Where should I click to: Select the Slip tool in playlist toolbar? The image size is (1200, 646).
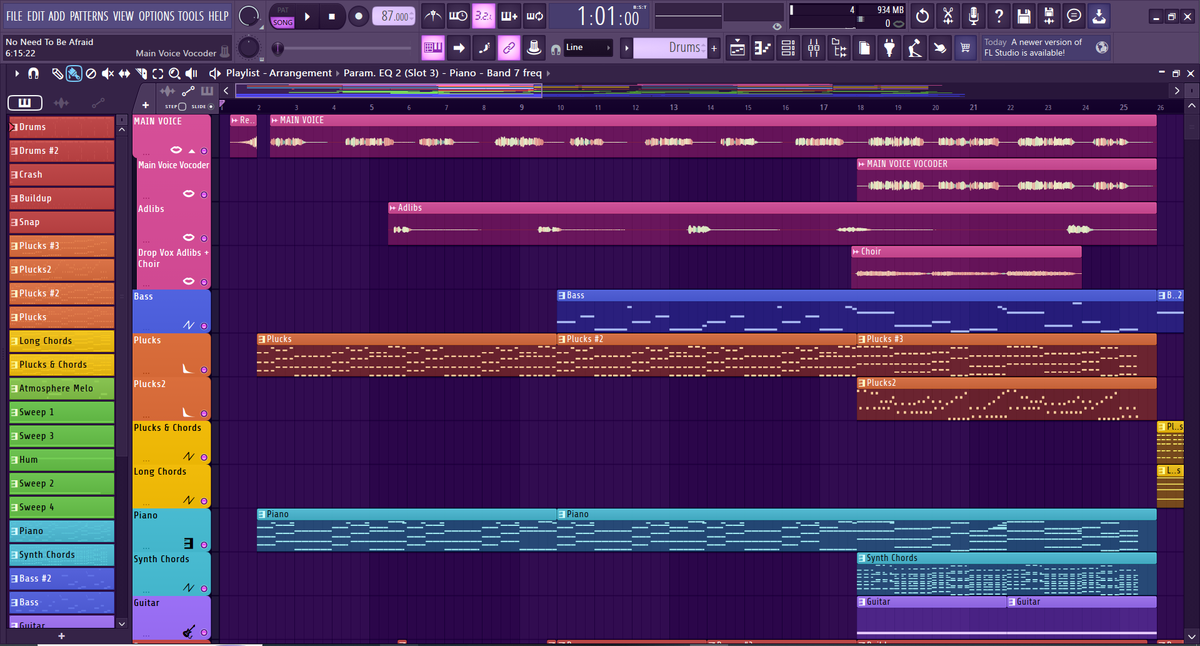click(124, 73)
